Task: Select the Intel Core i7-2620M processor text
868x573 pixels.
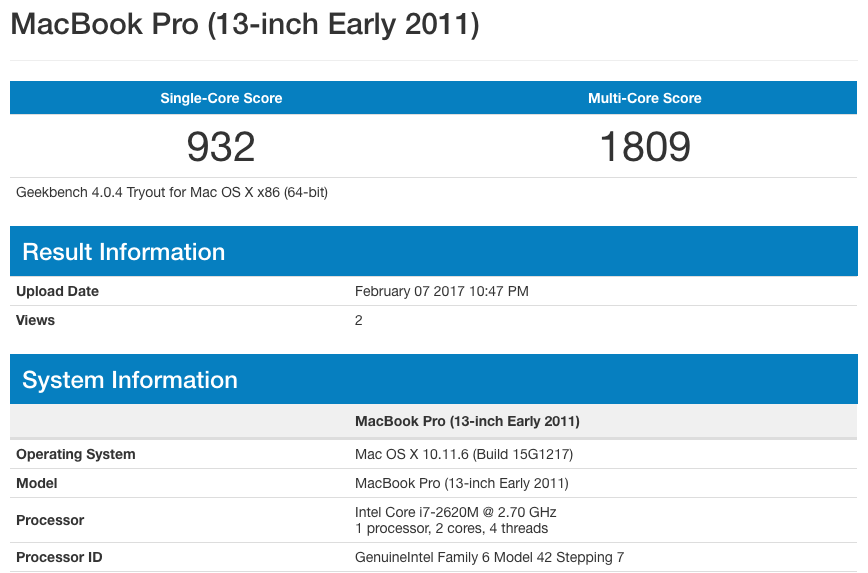Action: [x=456, y=512]
